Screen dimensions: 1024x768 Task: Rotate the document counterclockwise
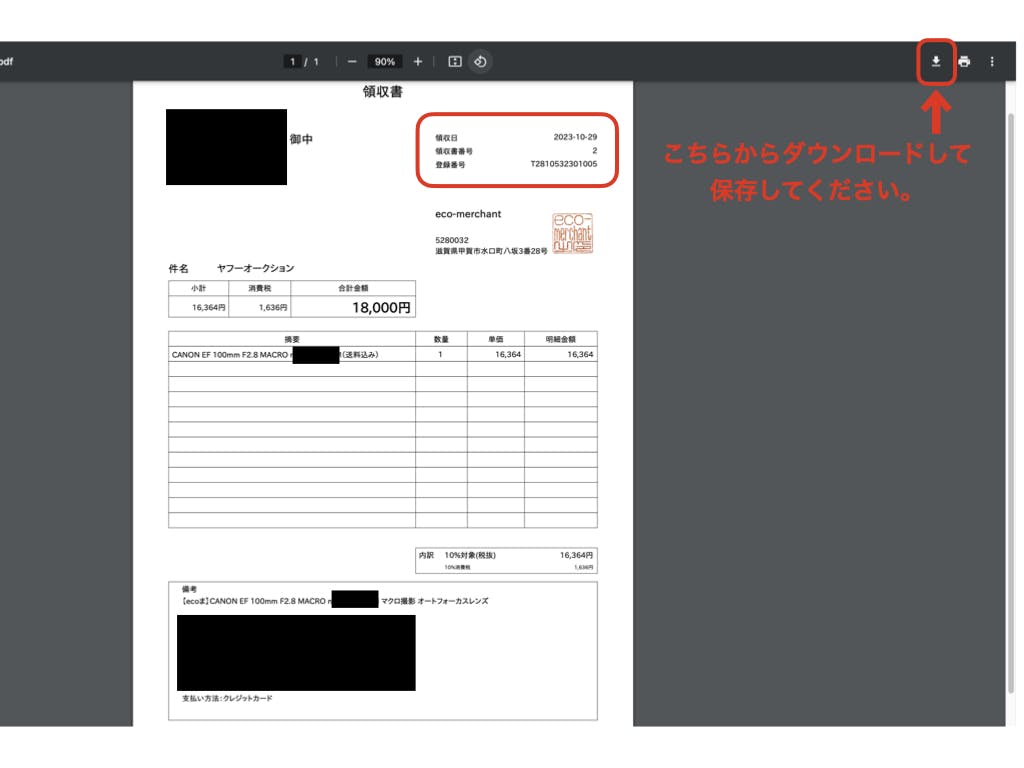(x=480, y=61)
